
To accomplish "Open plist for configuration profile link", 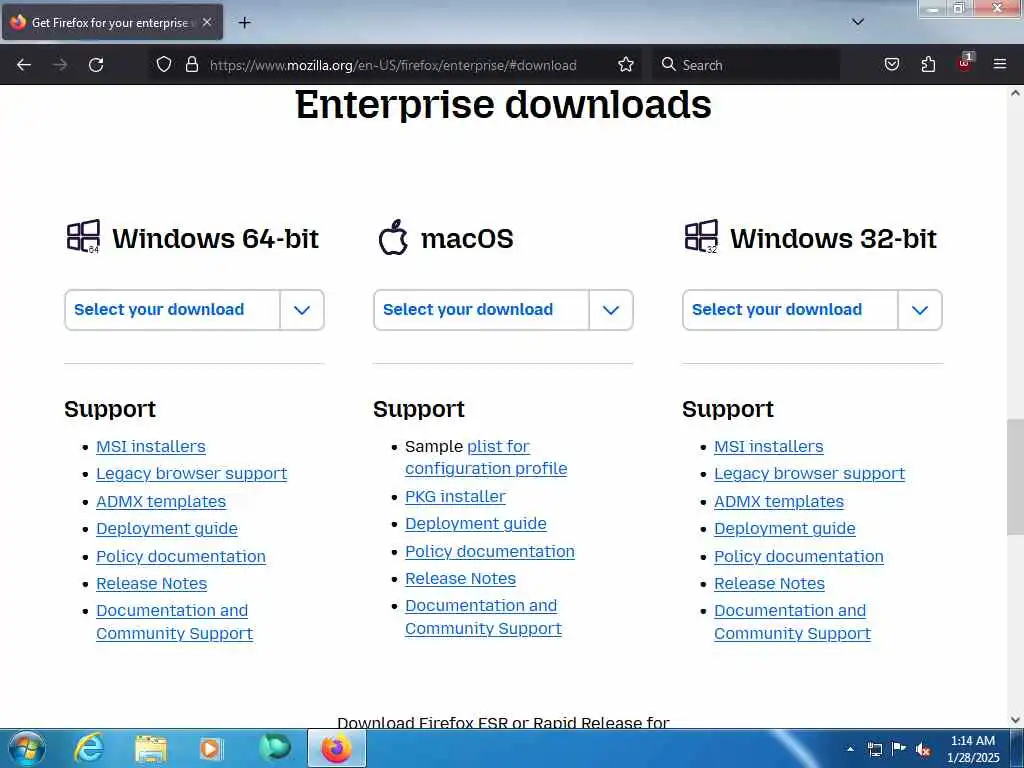I will tap(486, 457).
